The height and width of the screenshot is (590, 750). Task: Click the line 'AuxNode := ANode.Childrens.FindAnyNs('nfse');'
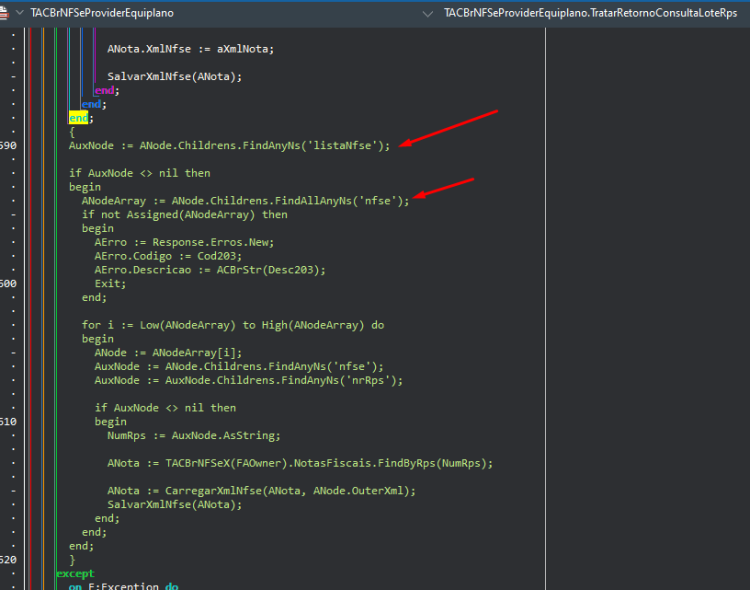tap(239, 367)
